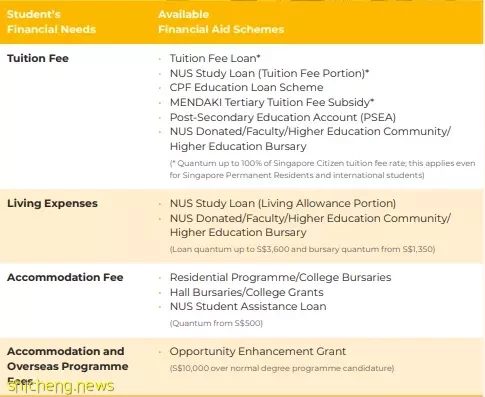Click Hall Bursaries/College Grants
The image size is (485, 397).
tap(247, 292)
